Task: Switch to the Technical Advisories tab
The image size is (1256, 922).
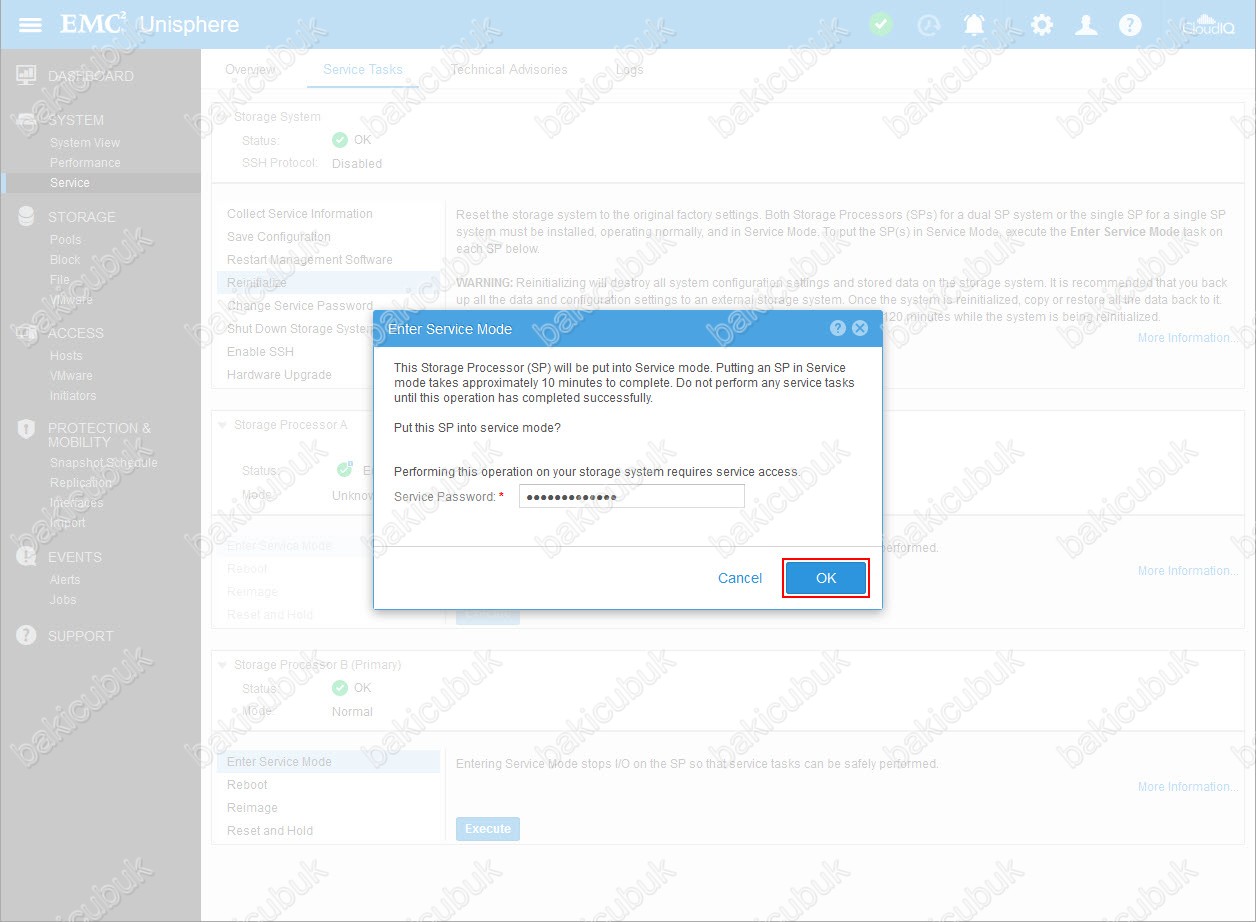Action: (x=509, y=70)
